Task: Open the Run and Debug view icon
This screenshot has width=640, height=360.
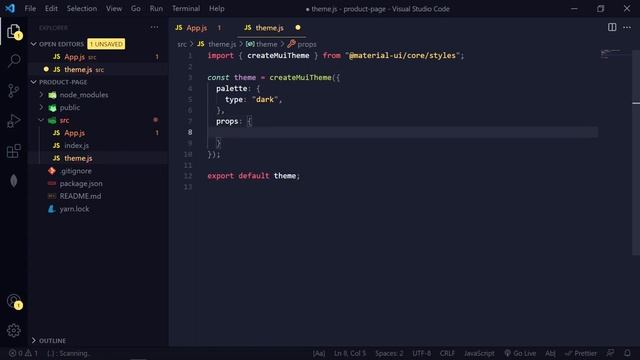Action: point(14,121)
